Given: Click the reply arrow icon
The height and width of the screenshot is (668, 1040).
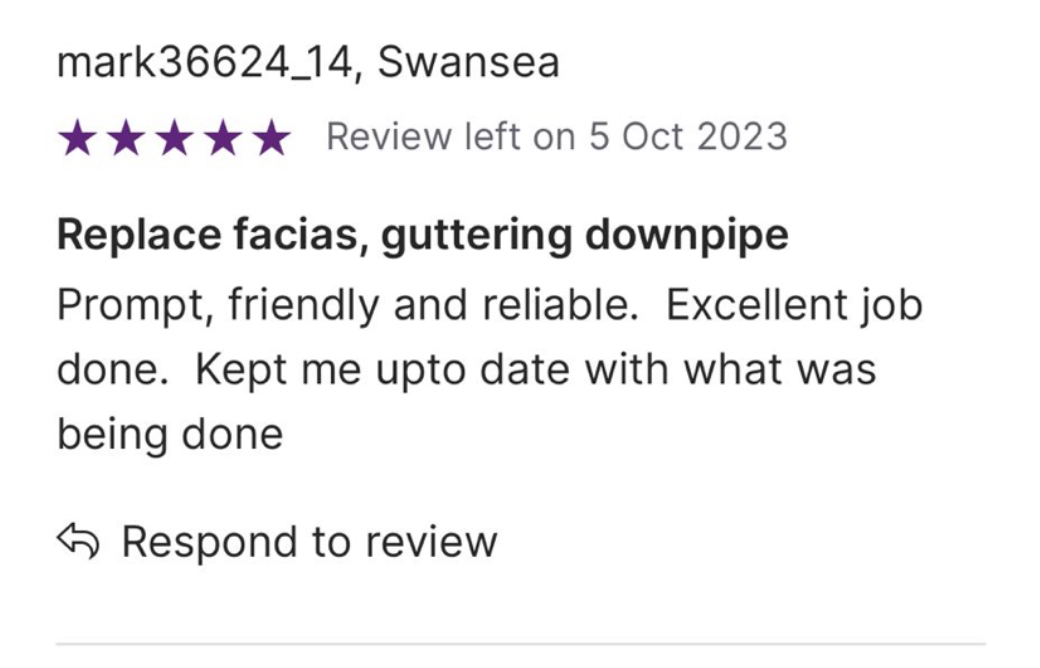Looking at the screenshot, I should [78, 541].
